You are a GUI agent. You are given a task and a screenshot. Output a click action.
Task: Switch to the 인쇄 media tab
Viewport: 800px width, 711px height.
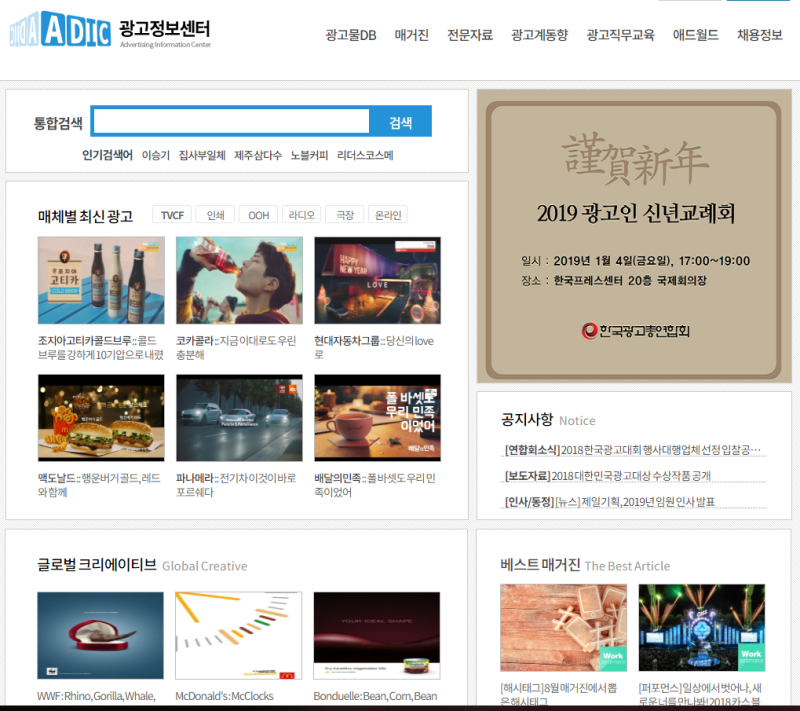click(x=215, y=215)
